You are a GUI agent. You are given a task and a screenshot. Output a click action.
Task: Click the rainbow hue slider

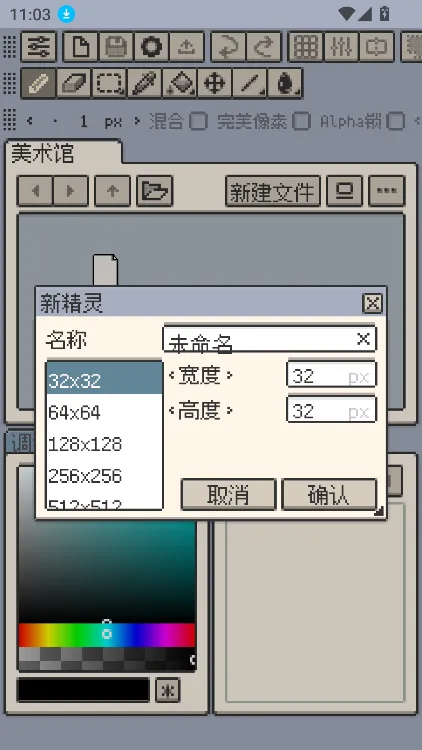pos(107,634)
